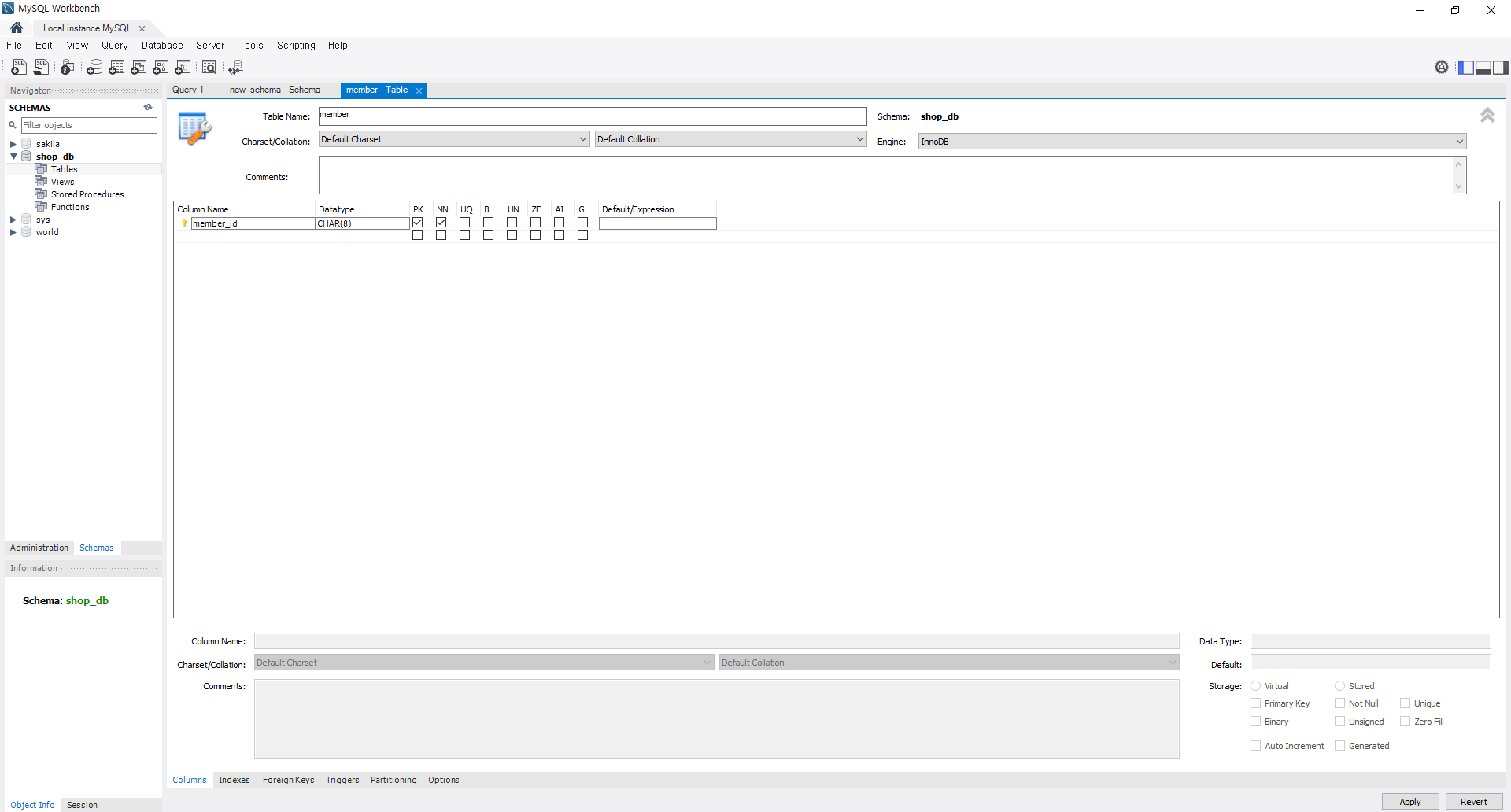Click the member_id primary key icon
This screenshot has width=1511, height=812.
185,223
